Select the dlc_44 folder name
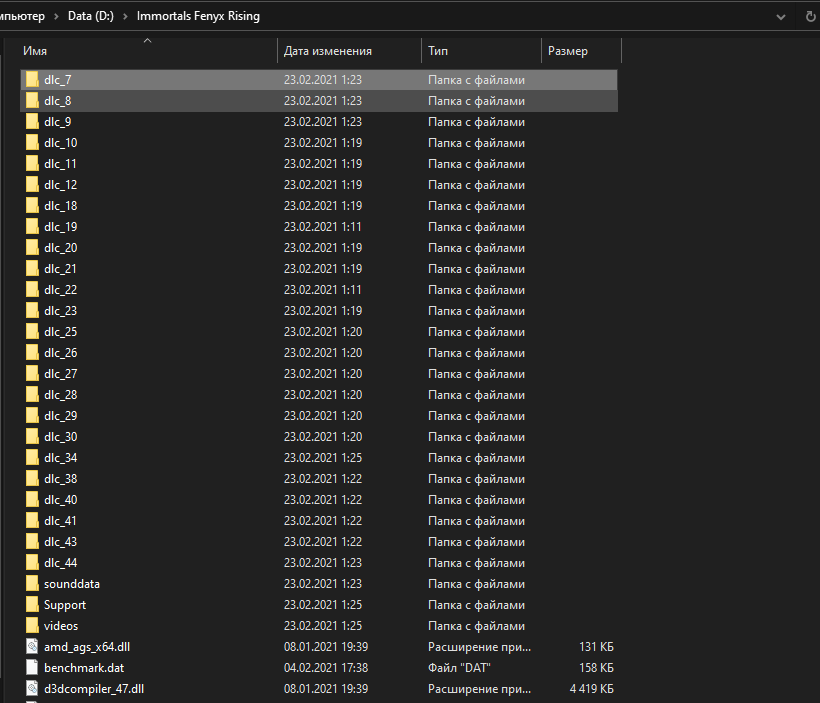This screenshot has width=820, height=703. point(60,563)
